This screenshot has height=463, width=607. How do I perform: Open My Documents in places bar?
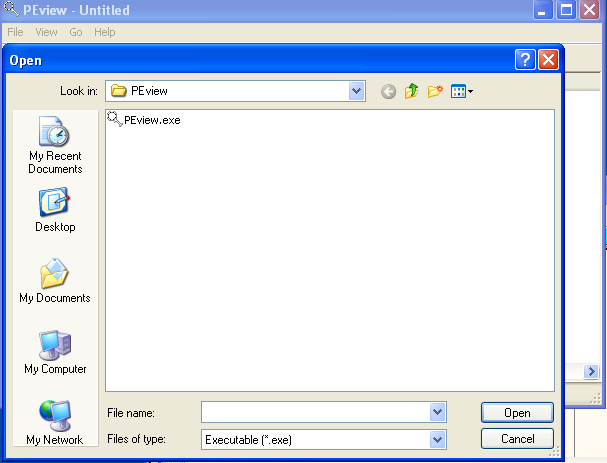[x=55, y=281]
